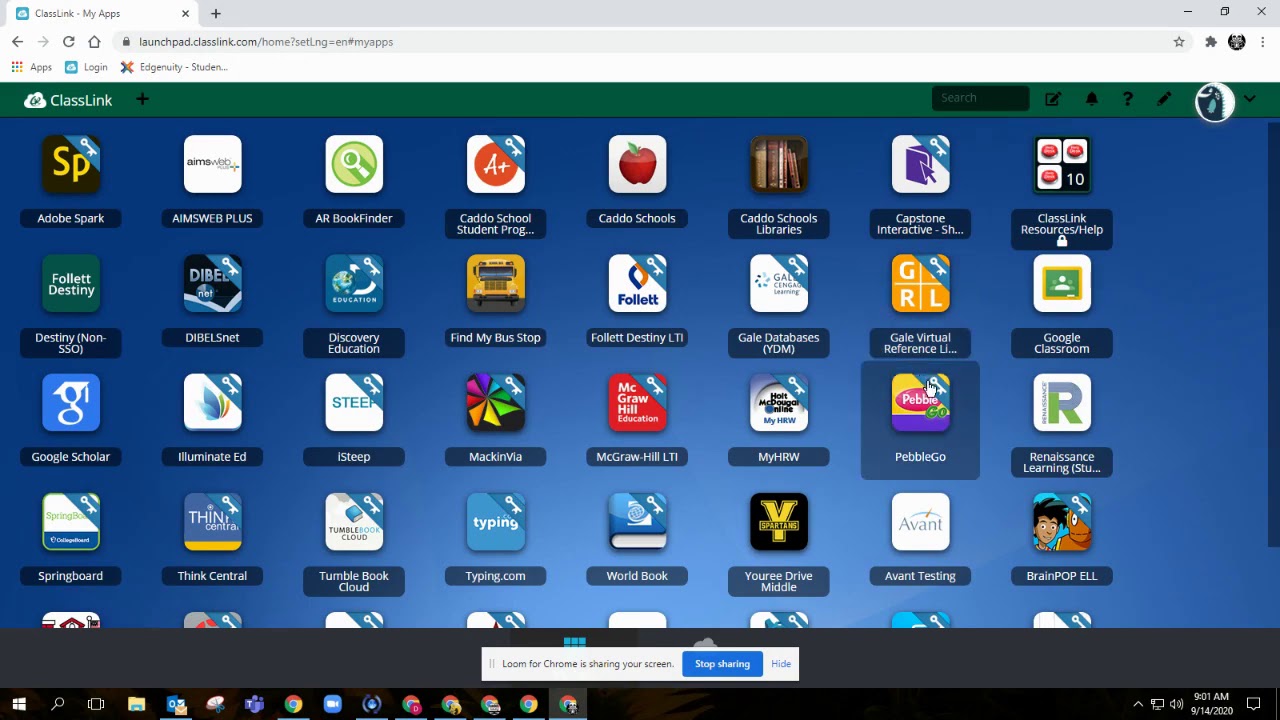Open Think Central app
This screenshot has width=1280, height=720.
(x=212, y=521)
